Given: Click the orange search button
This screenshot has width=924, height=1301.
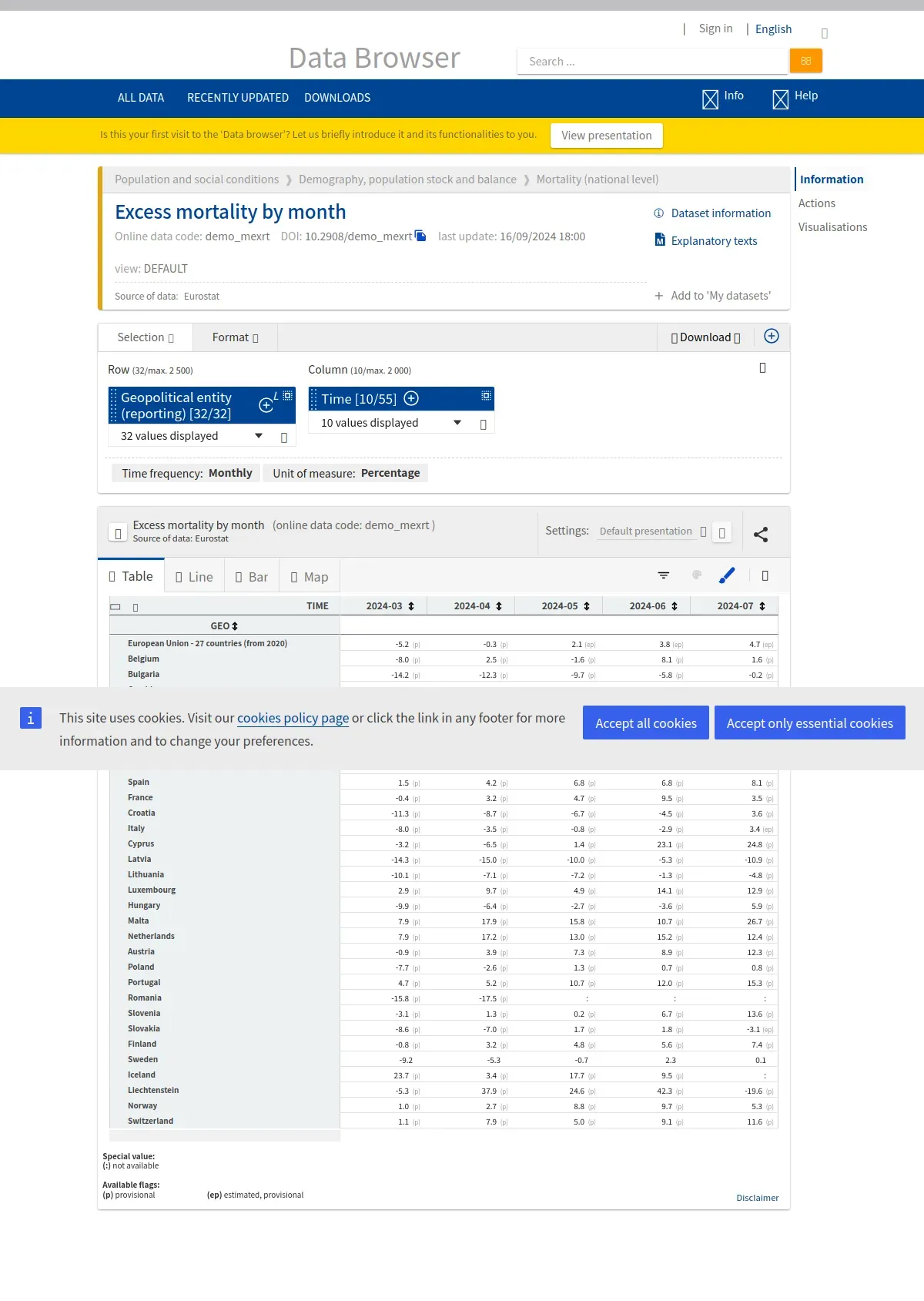Looking at the screenshot, I should tap(805, 61).
